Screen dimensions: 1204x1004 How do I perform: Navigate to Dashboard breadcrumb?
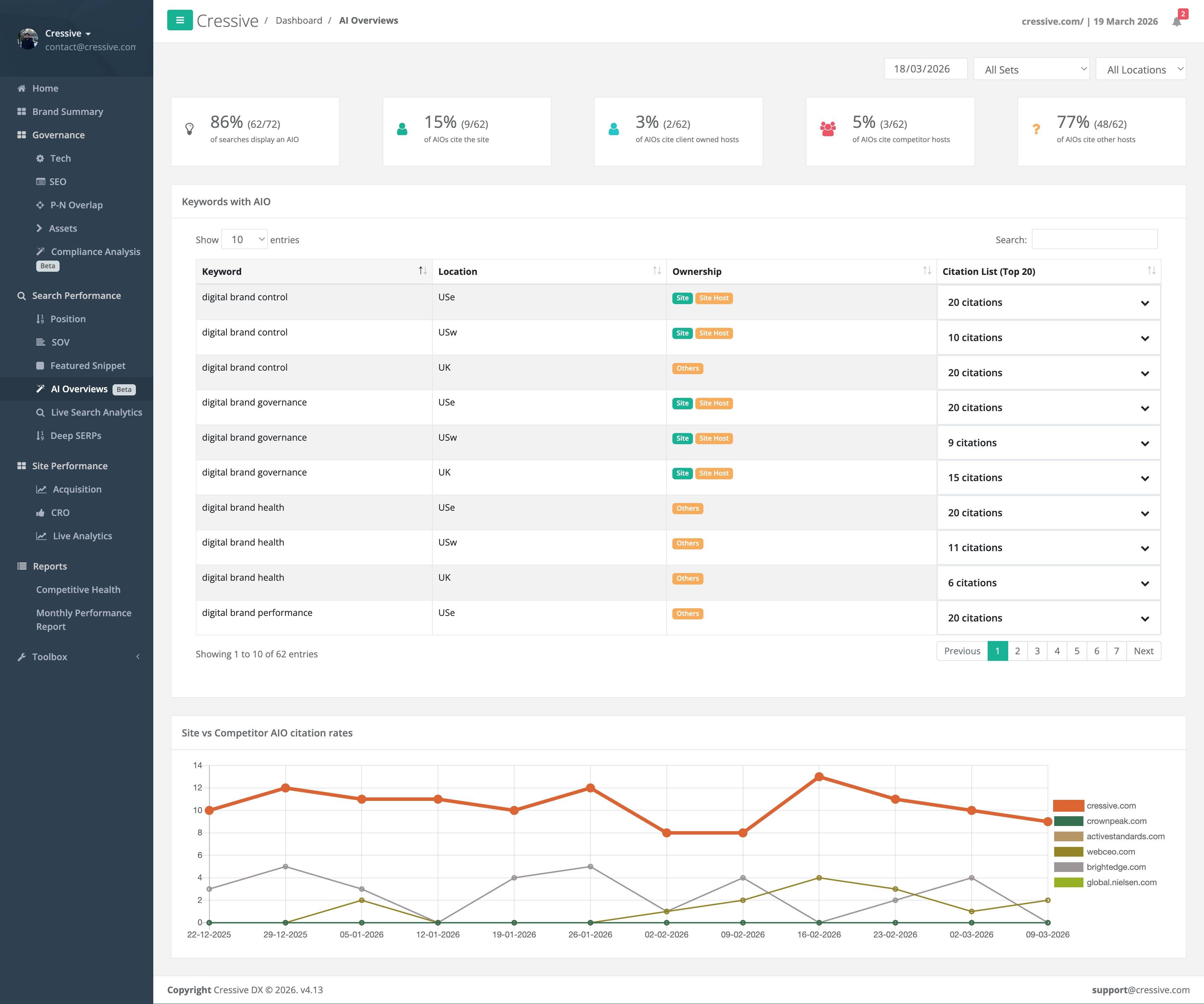pyautogui.click(x=299, y=20)
